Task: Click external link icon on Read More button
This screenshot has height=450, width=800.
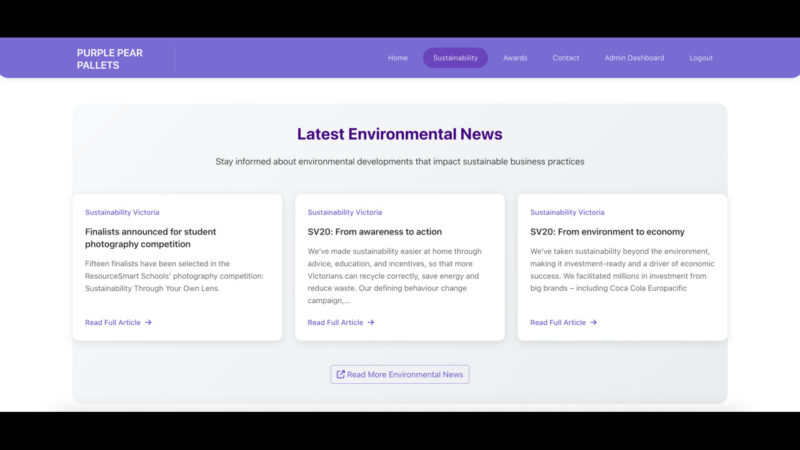Action: coord(340,374)
